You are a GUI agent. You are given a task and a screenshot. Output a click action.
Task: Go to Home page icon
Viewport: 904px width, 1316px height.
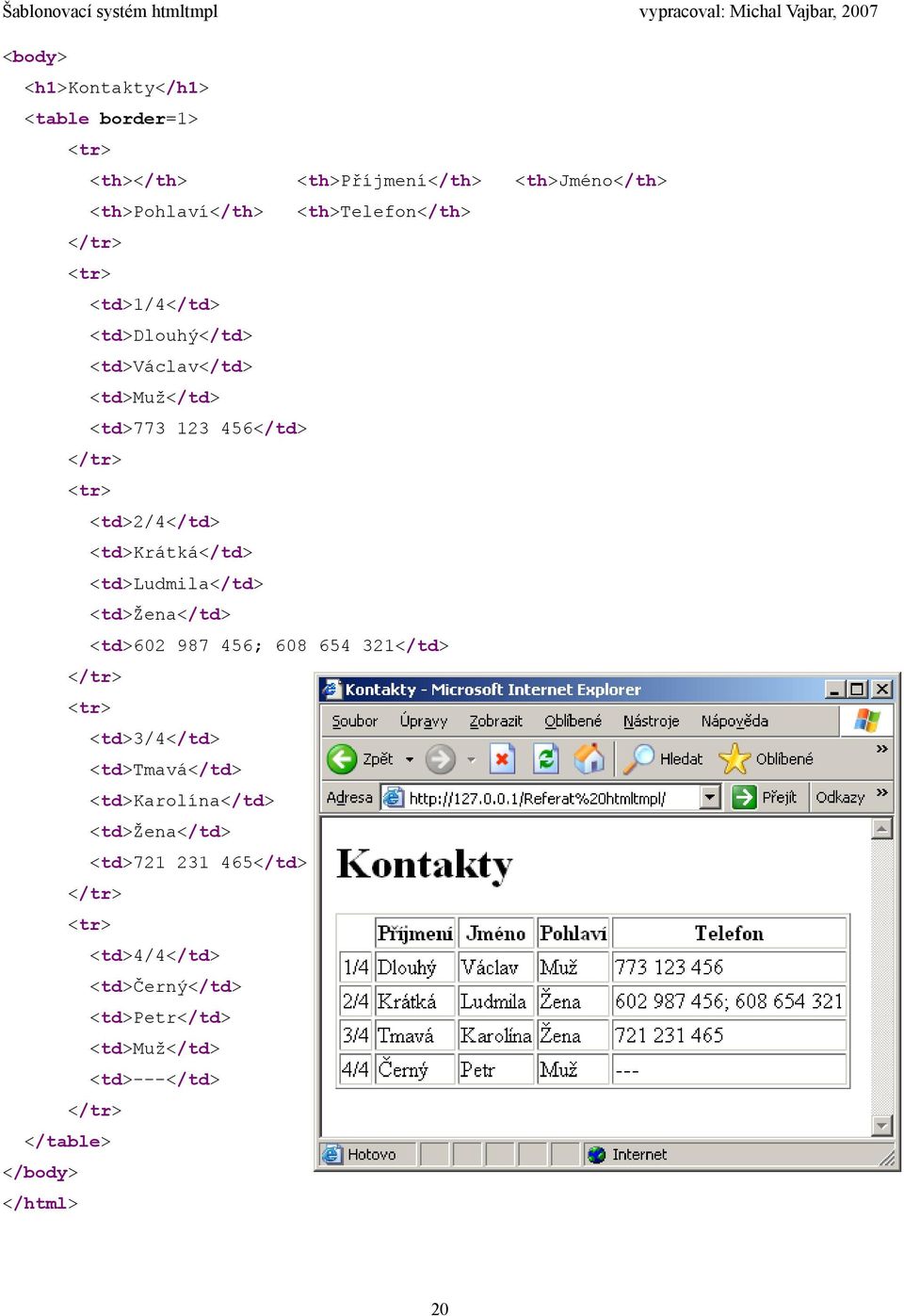[589, 758]
